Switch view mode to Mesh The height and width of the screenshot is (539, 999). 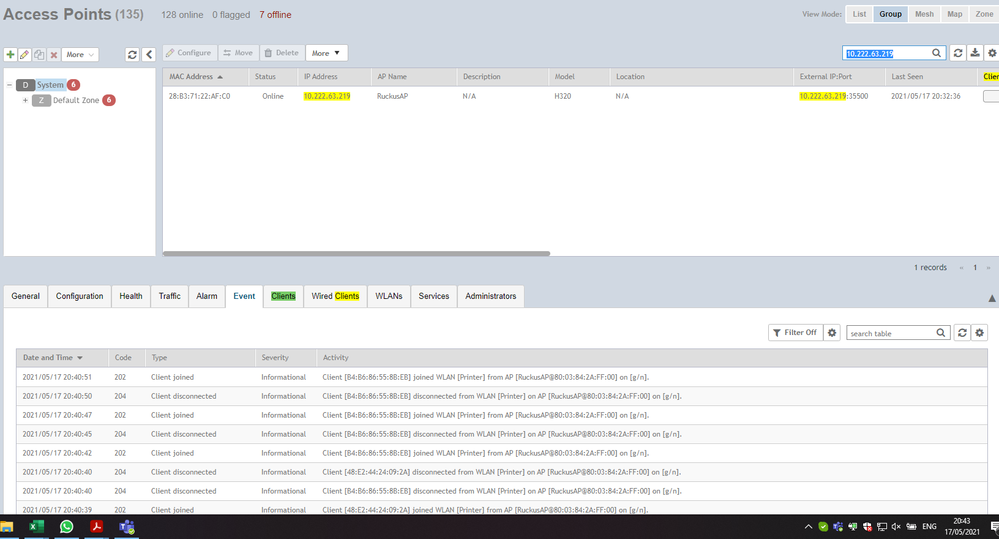pyautogui.click(x=924, y=14)
